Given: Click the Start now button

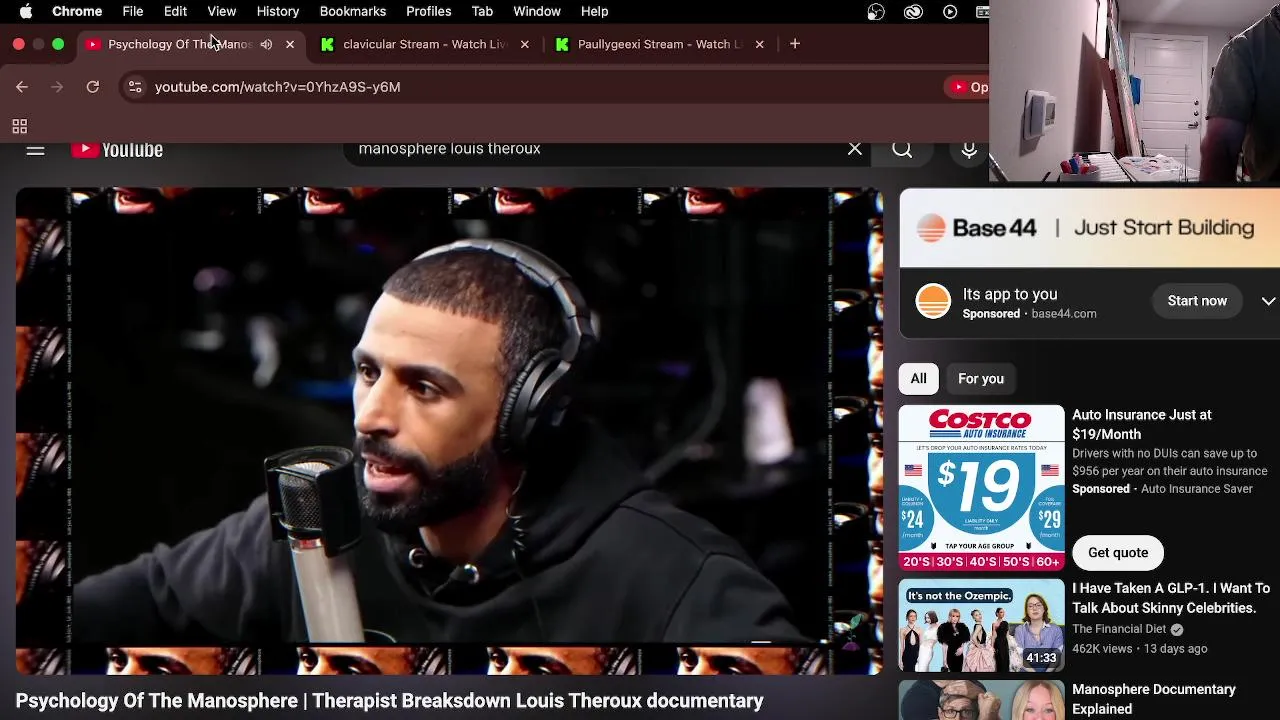Looking at the screenshot, I should coord(1197,301).
